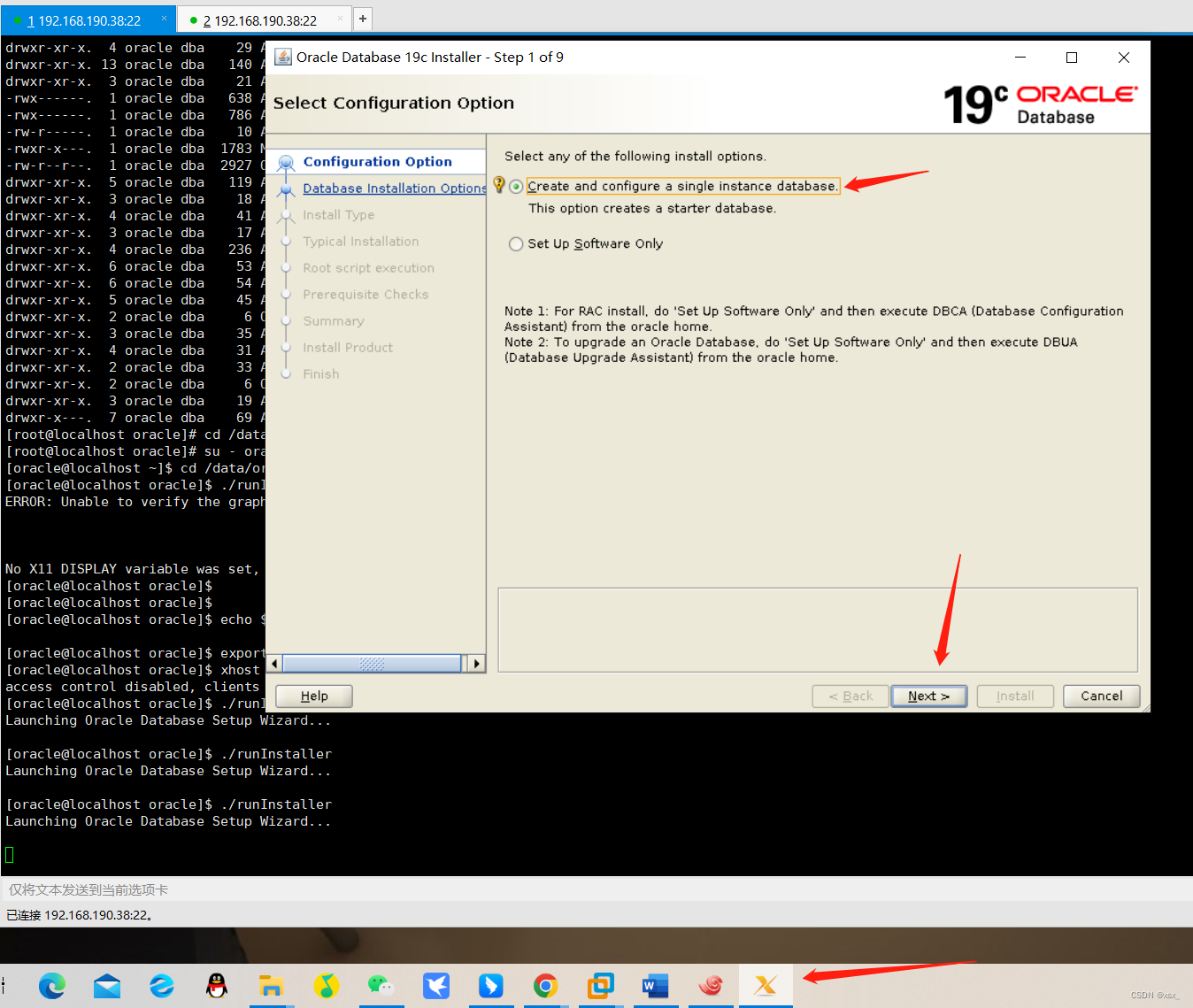Switch to Xmanager X icon in taskbar

(766, 985)
